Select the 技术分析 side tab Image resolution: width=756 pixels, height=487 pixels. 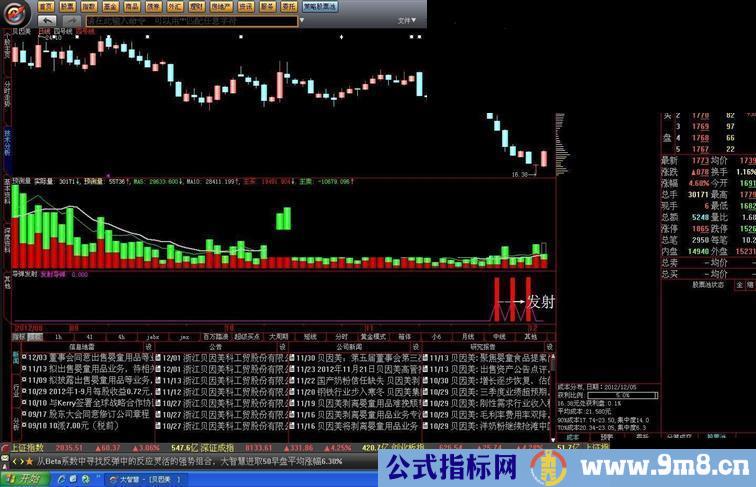point(6,140)
